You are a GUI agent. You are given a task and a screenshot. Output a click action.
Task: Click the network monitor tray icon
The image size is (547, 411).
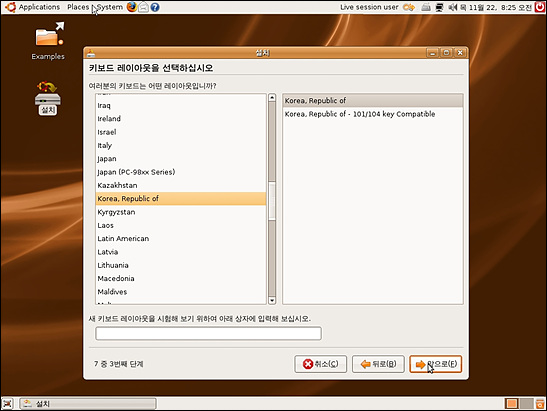tap(440, 7)
